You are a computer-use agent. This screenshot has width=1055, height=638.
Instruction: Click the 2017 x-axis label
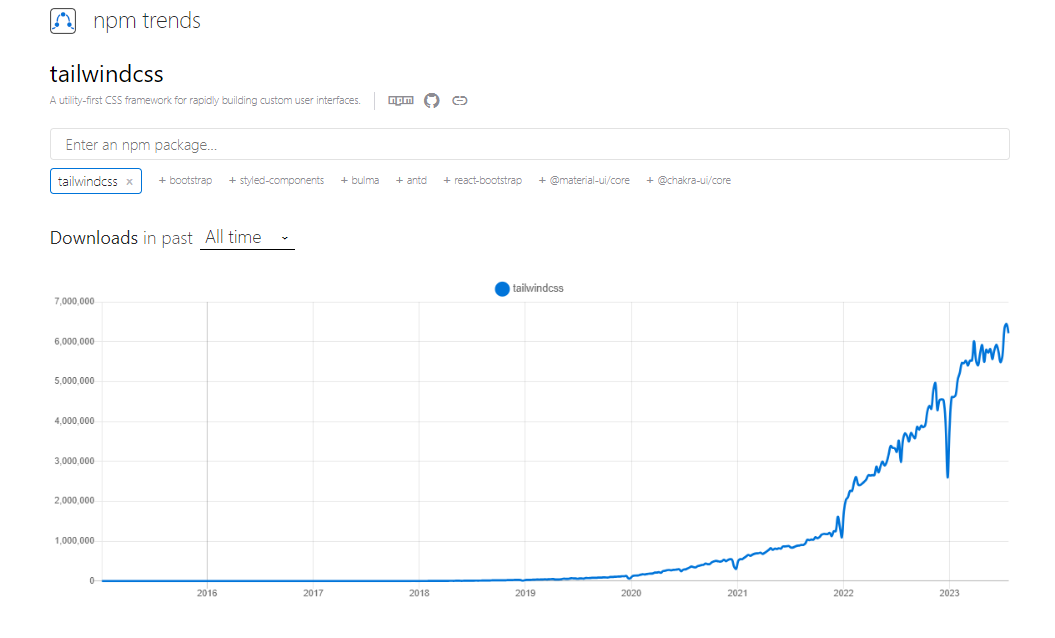[x=313, y=593]
